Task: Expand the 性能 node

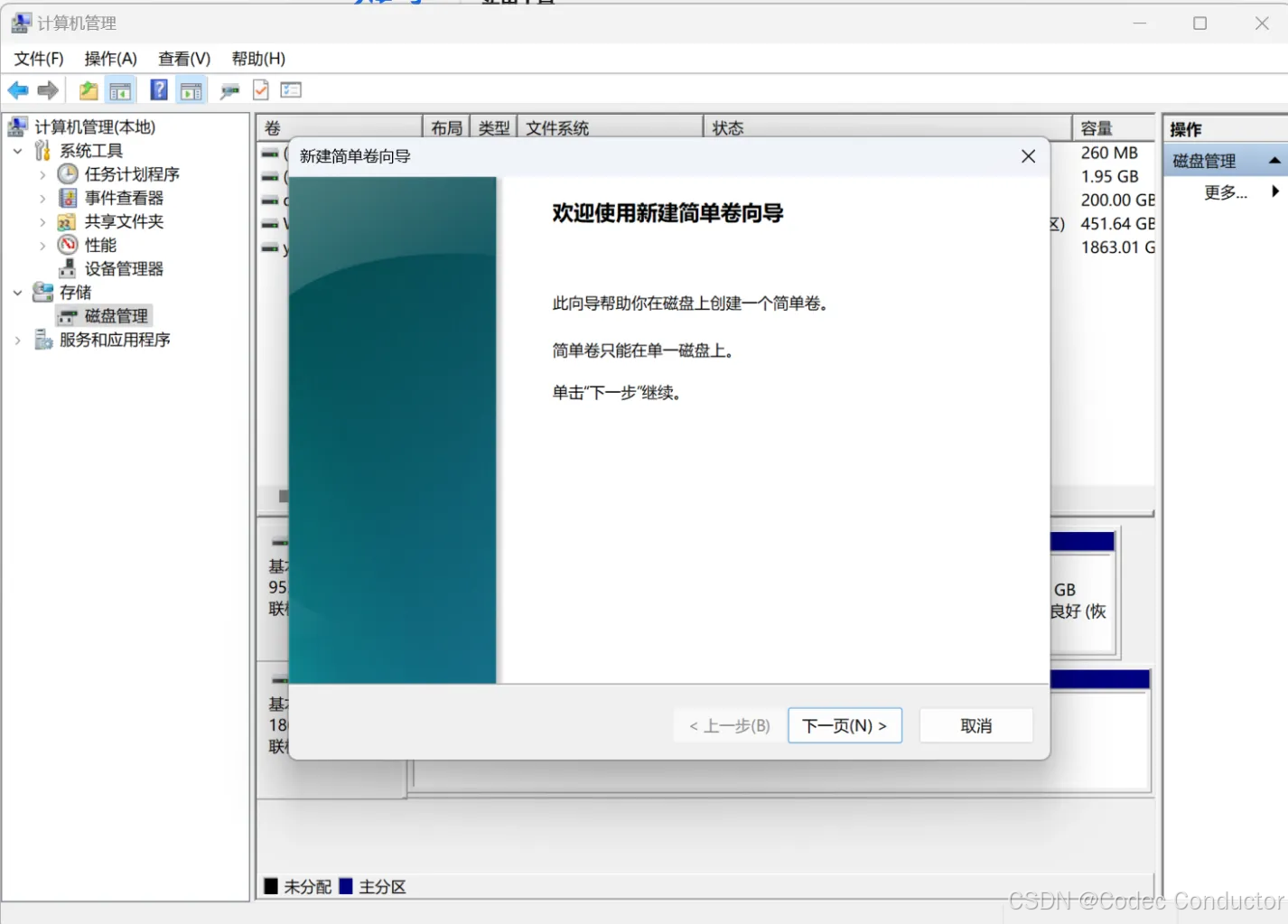Action: (42, 245)
